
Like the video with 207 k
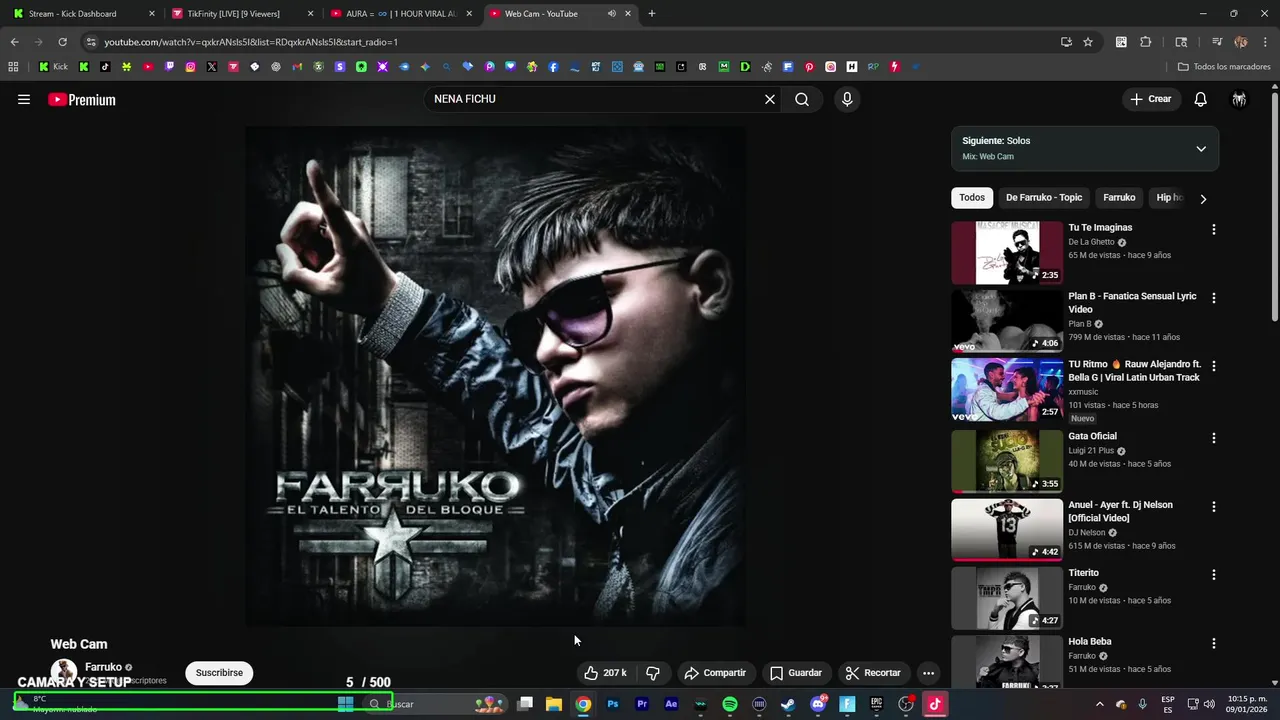click(605, 673)
